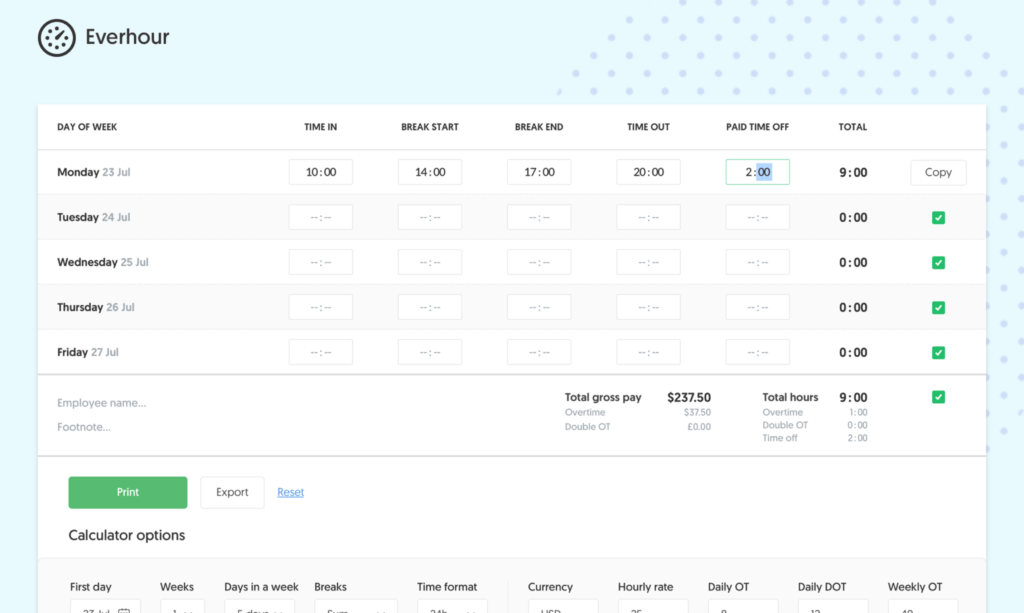Click the Employee name field
This screenshot has height=613, width=1024.
(x=102, y=402)
